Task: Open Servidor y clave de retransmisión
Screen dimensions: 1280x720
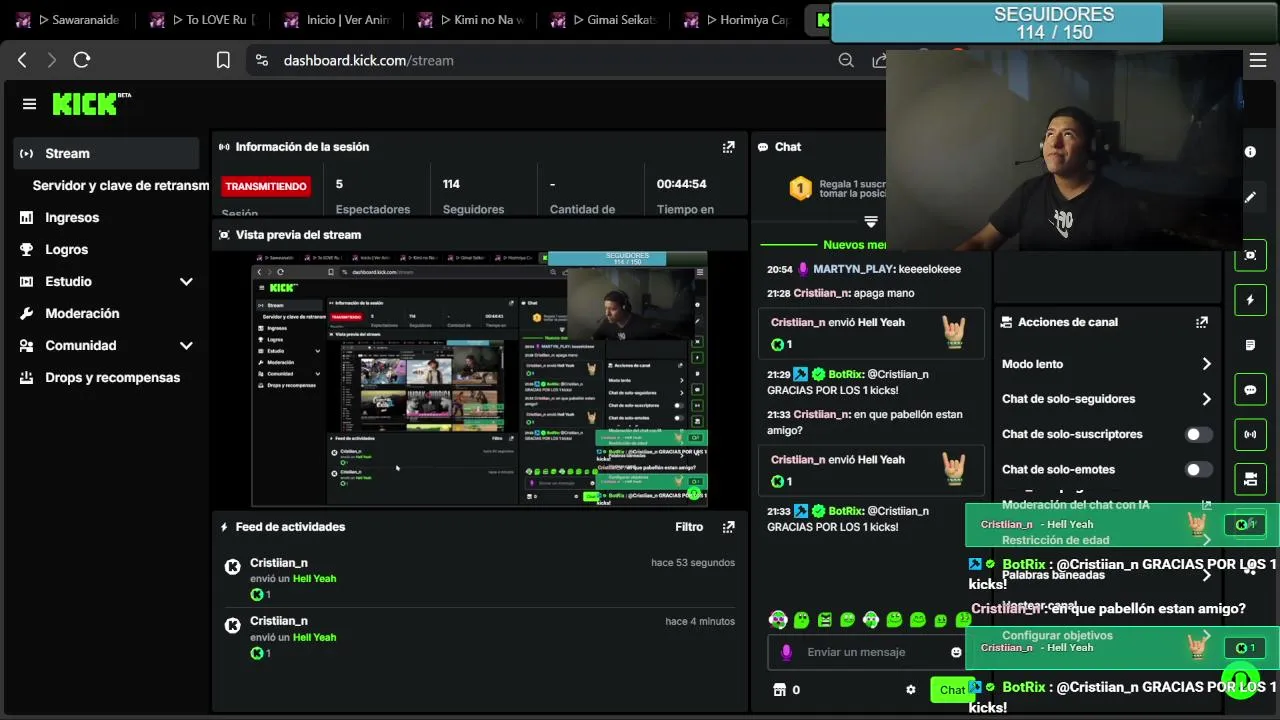Action: point(120,186)
